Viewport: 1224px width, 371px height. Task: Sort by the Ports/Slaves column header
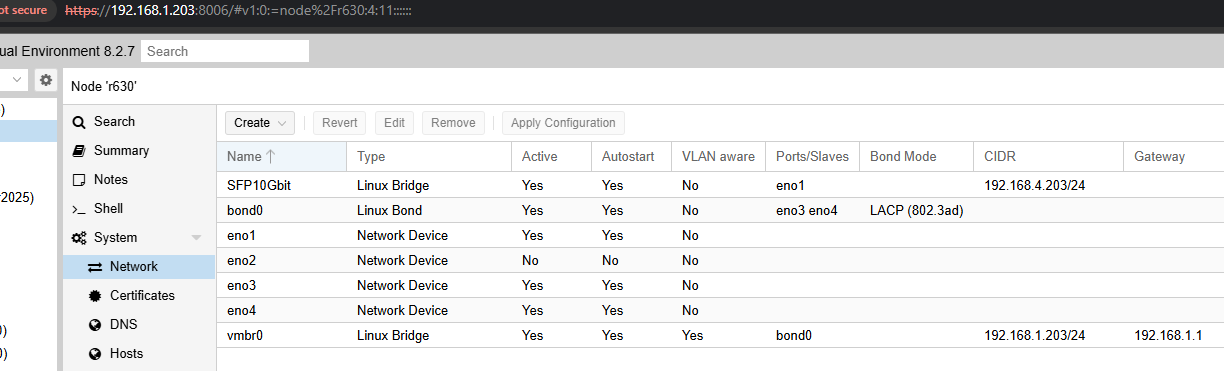(812, 156)
